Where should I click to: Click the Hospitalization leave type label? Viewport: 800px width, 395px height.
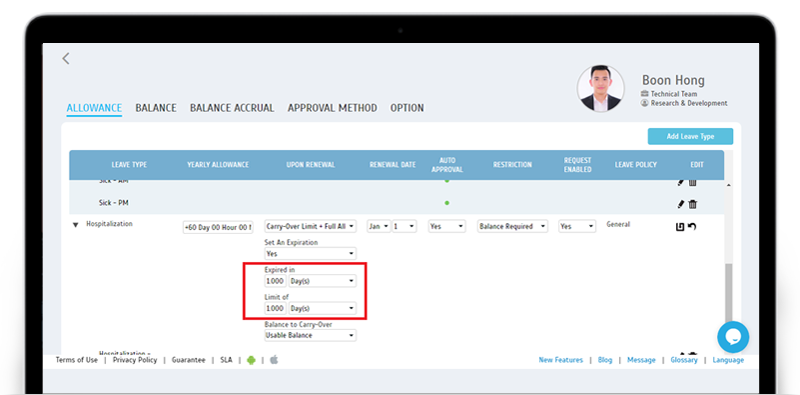point(109,224)
